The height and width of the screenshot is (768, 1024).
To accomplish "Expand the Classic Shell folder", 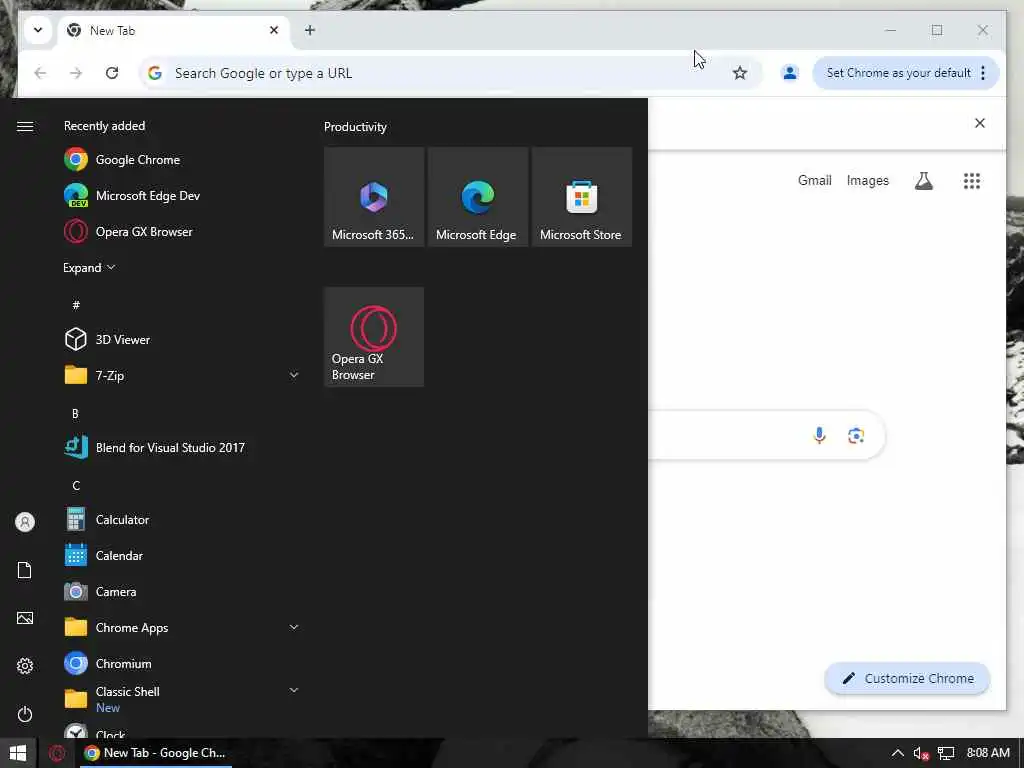I will coord(294,690).
